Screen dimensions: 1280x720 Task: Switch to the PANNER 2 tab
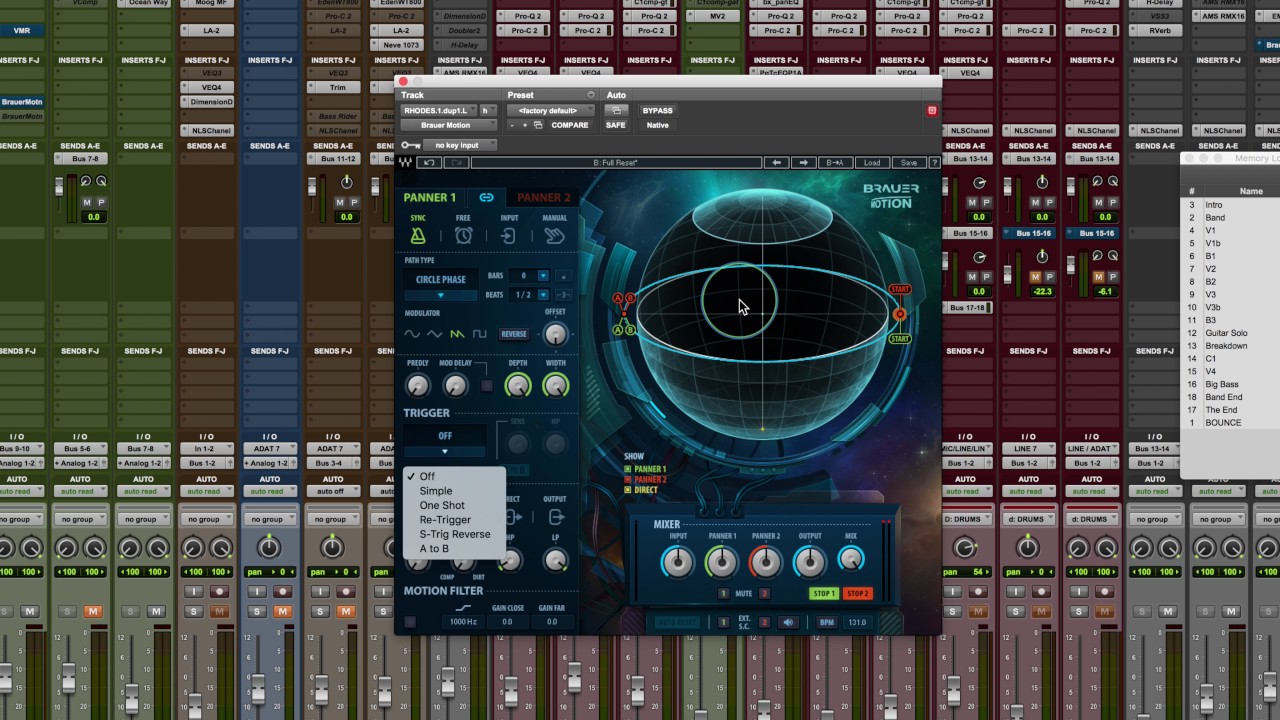pyautogui.click(x=543, y=198)
